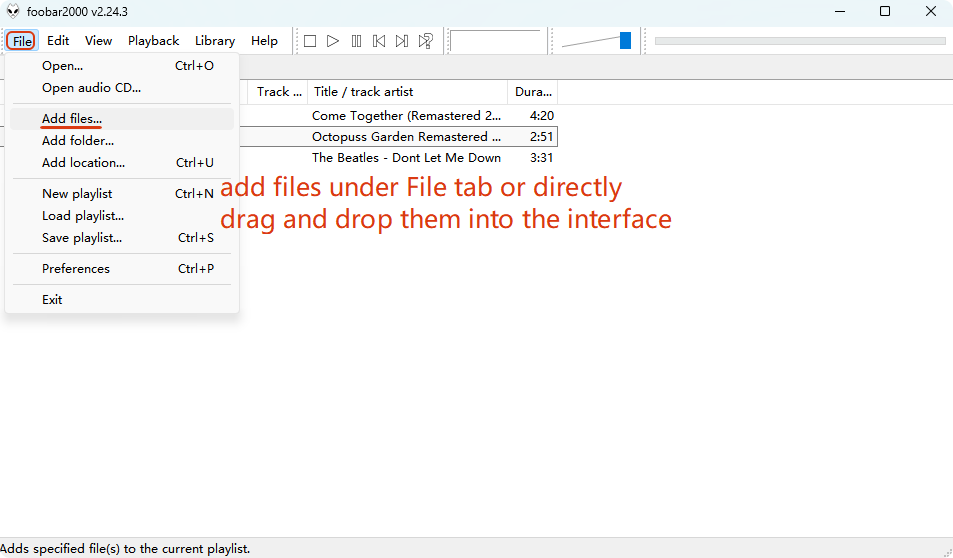Choose Save playlist... option
953x558 pixels.
(x=82, y=238)
